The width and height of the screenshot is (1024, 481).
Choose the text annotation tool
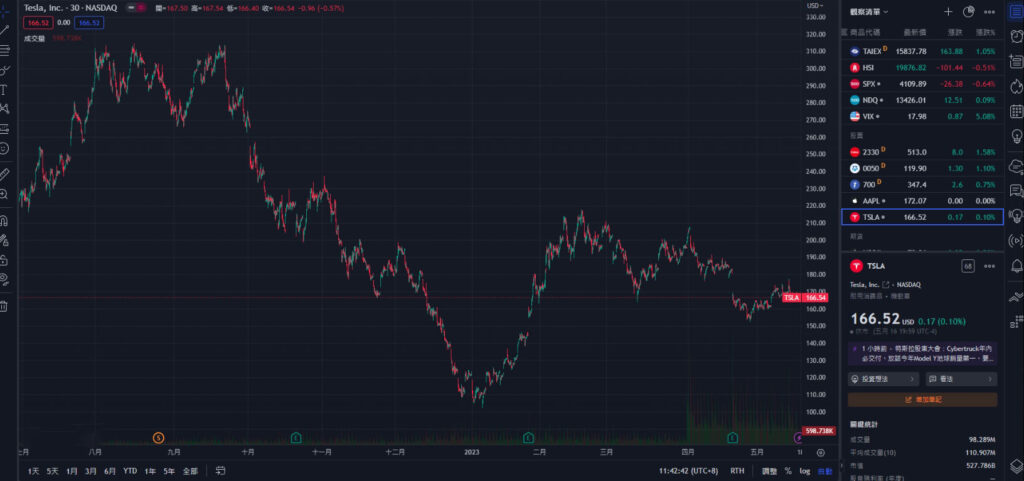point(4,89)
